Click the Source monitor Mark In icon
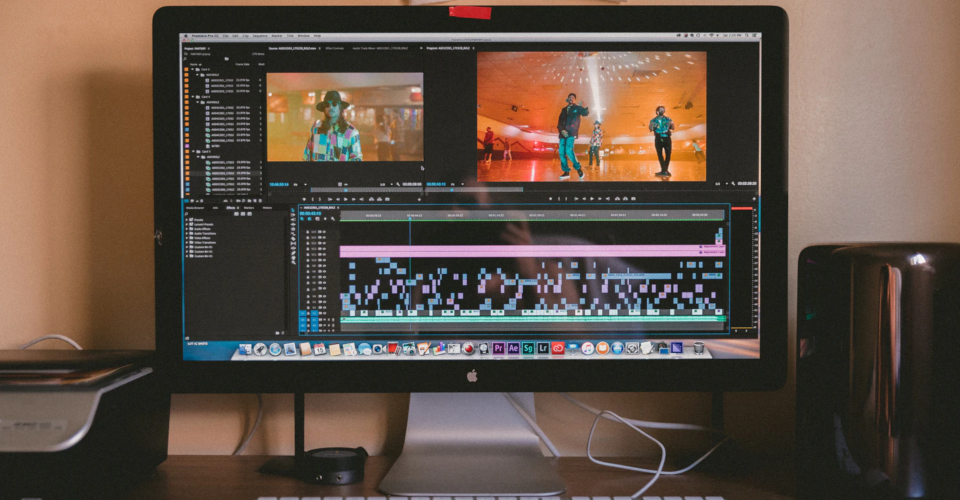The height and width of the screenshot is (500, 960). tap(312, 200)
